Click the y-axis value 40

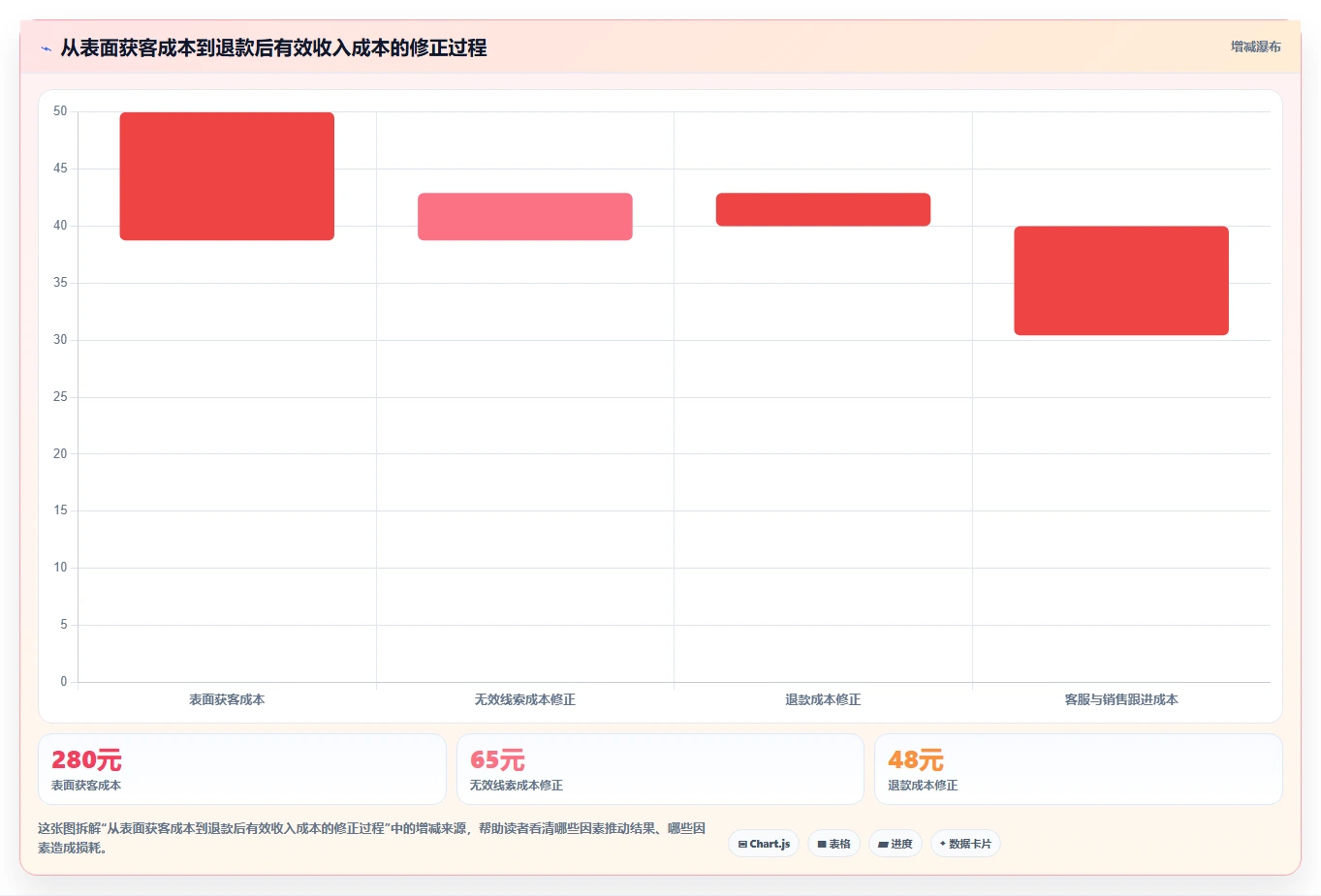point(60,226)
